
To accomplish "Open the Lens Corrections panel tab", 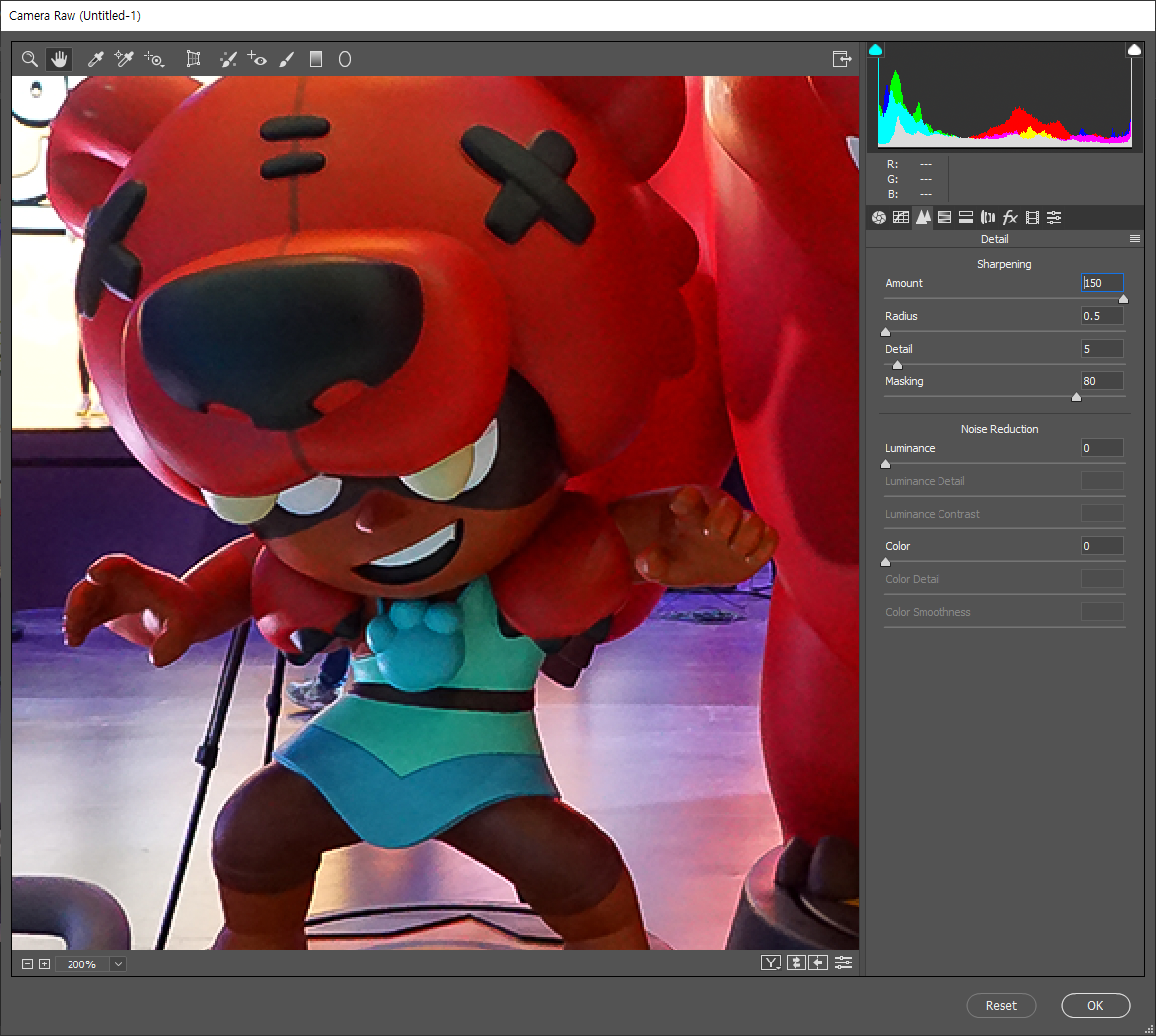I will tap(988, 218).
